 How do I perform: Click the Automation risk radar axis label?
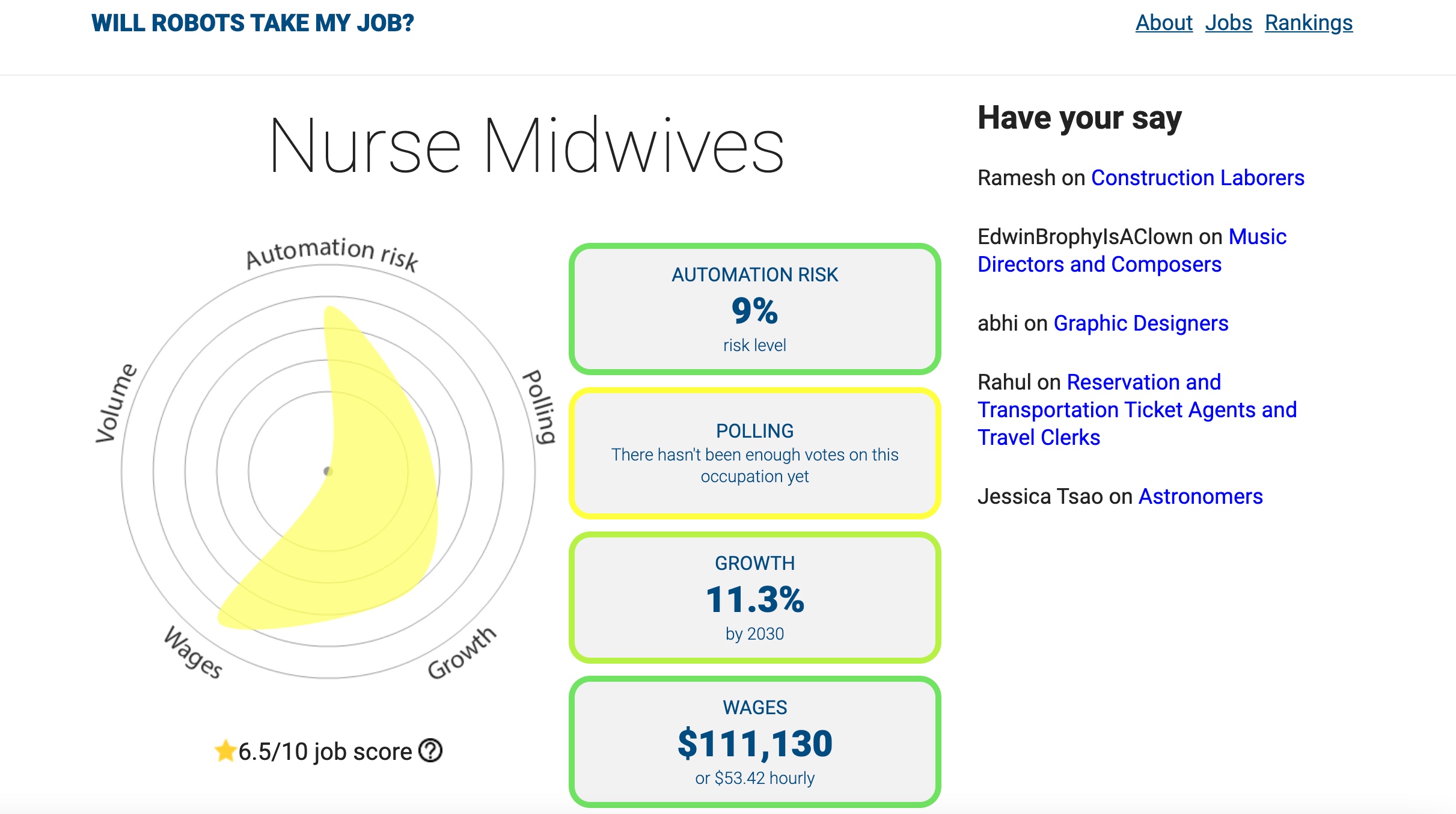pos(331,252)
